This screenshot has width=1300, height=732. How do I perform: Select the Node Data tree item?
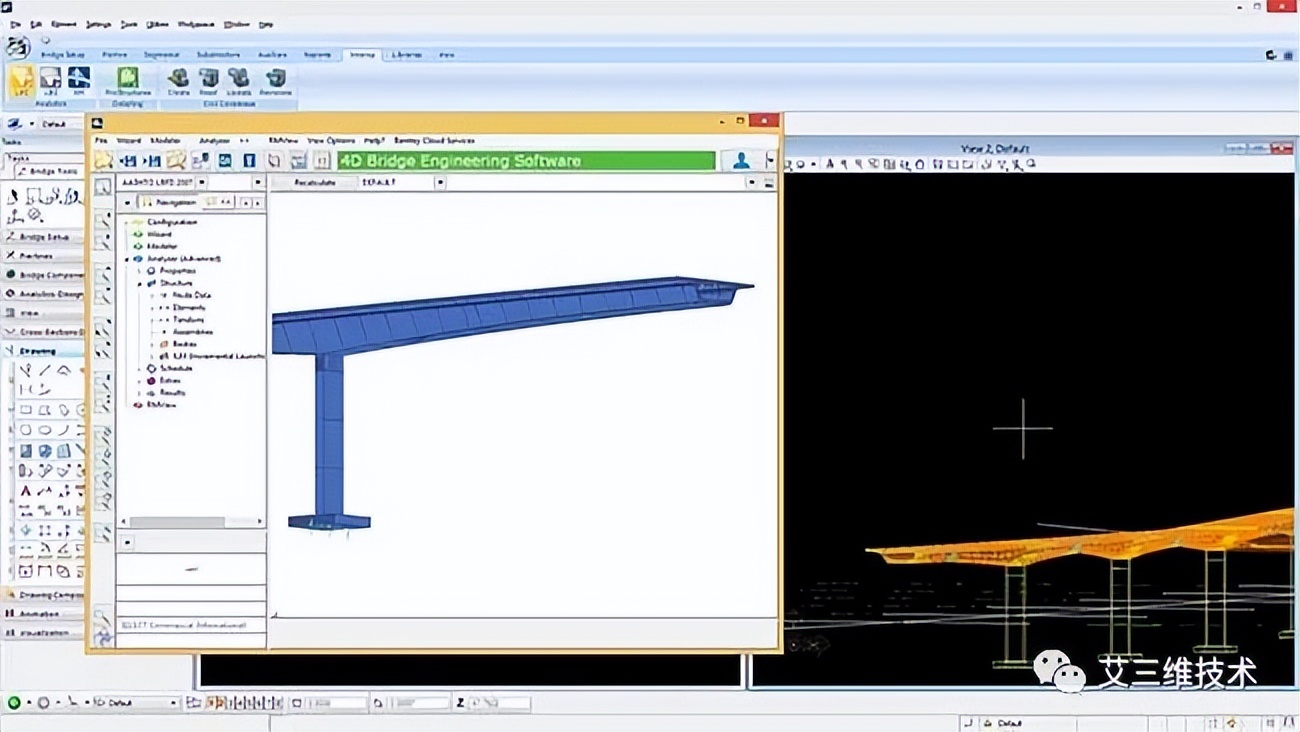coord(190,295)
